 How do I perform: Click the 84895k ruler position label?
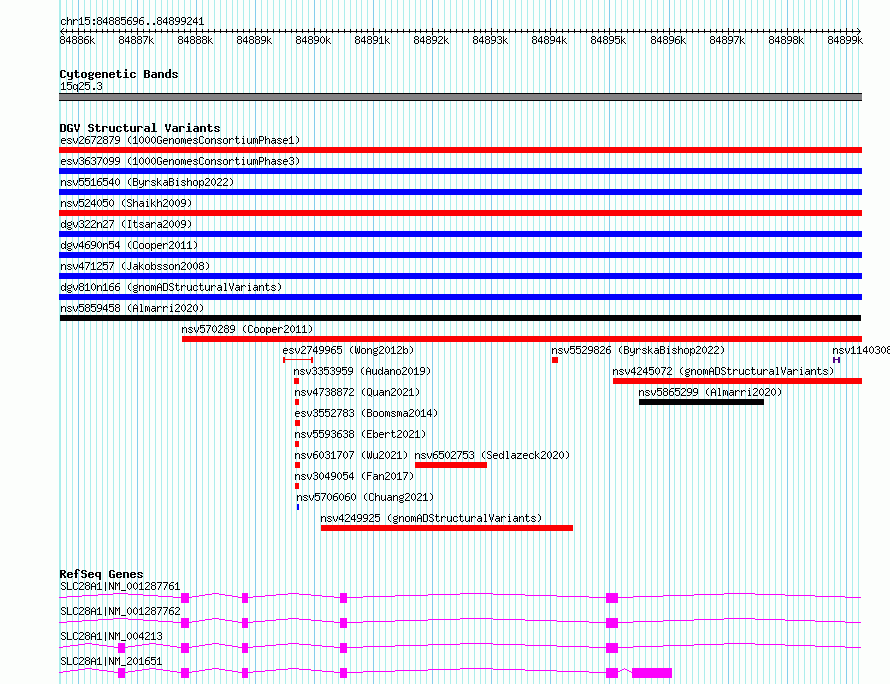click(608, 40)
